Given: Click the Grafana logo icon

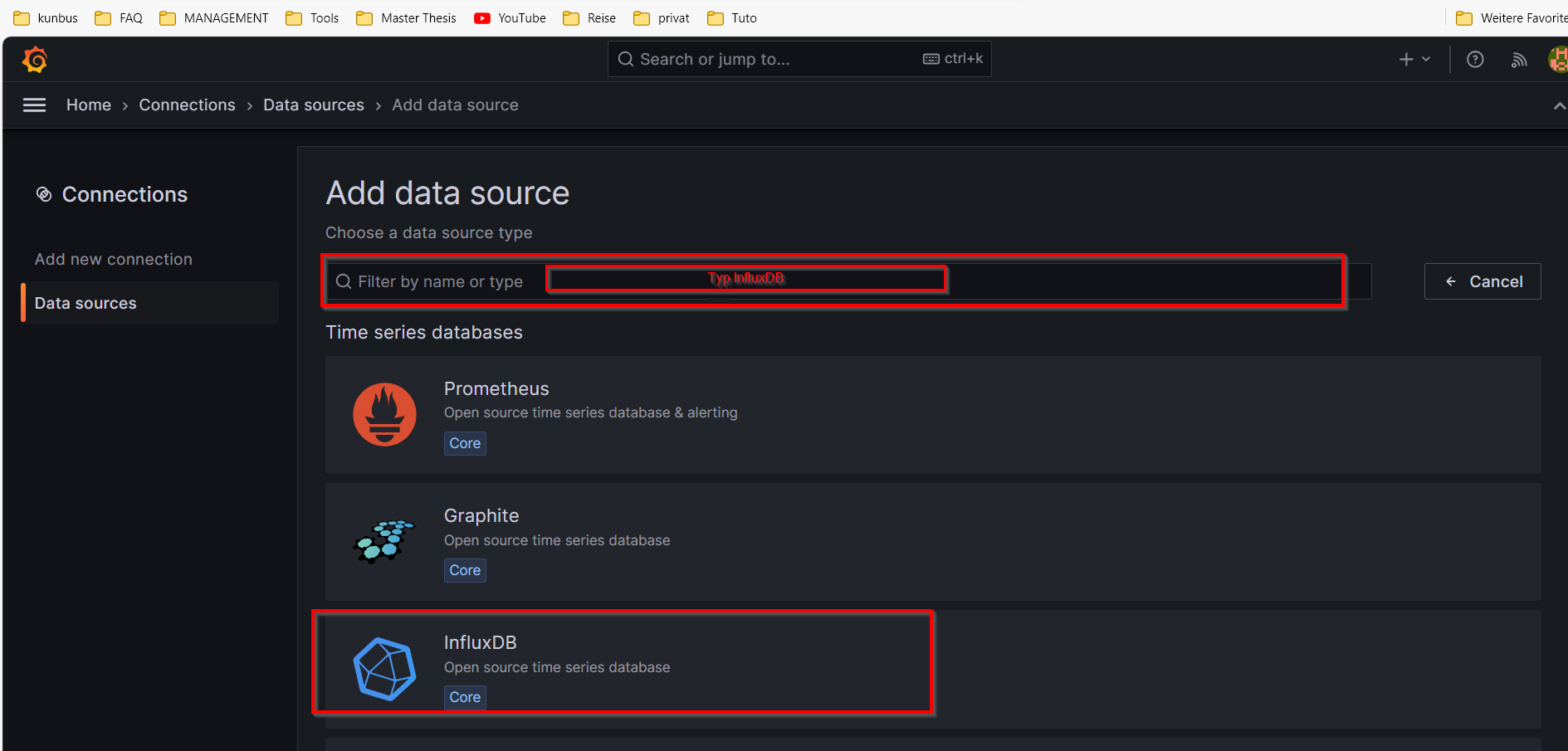Looking at the screenshot, I should click(35, 59).
